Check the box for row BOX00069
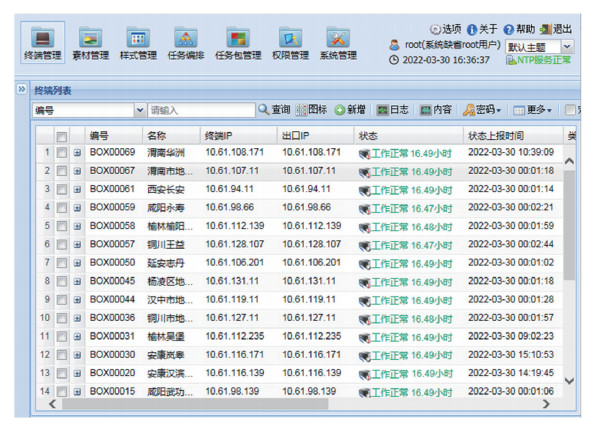Image resolution: width=606 pixels, height=427 pixels. (61, 153)
